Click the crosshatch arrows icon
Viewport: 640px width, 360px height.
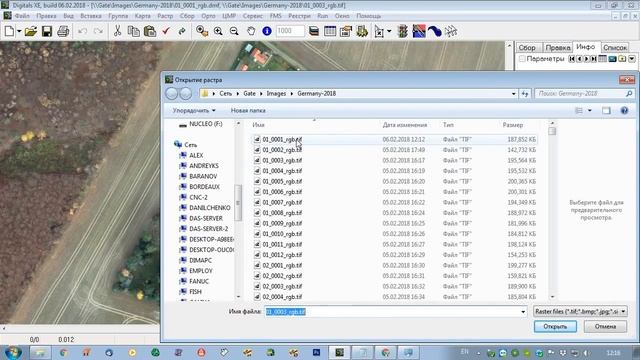(x=451, y=31)
